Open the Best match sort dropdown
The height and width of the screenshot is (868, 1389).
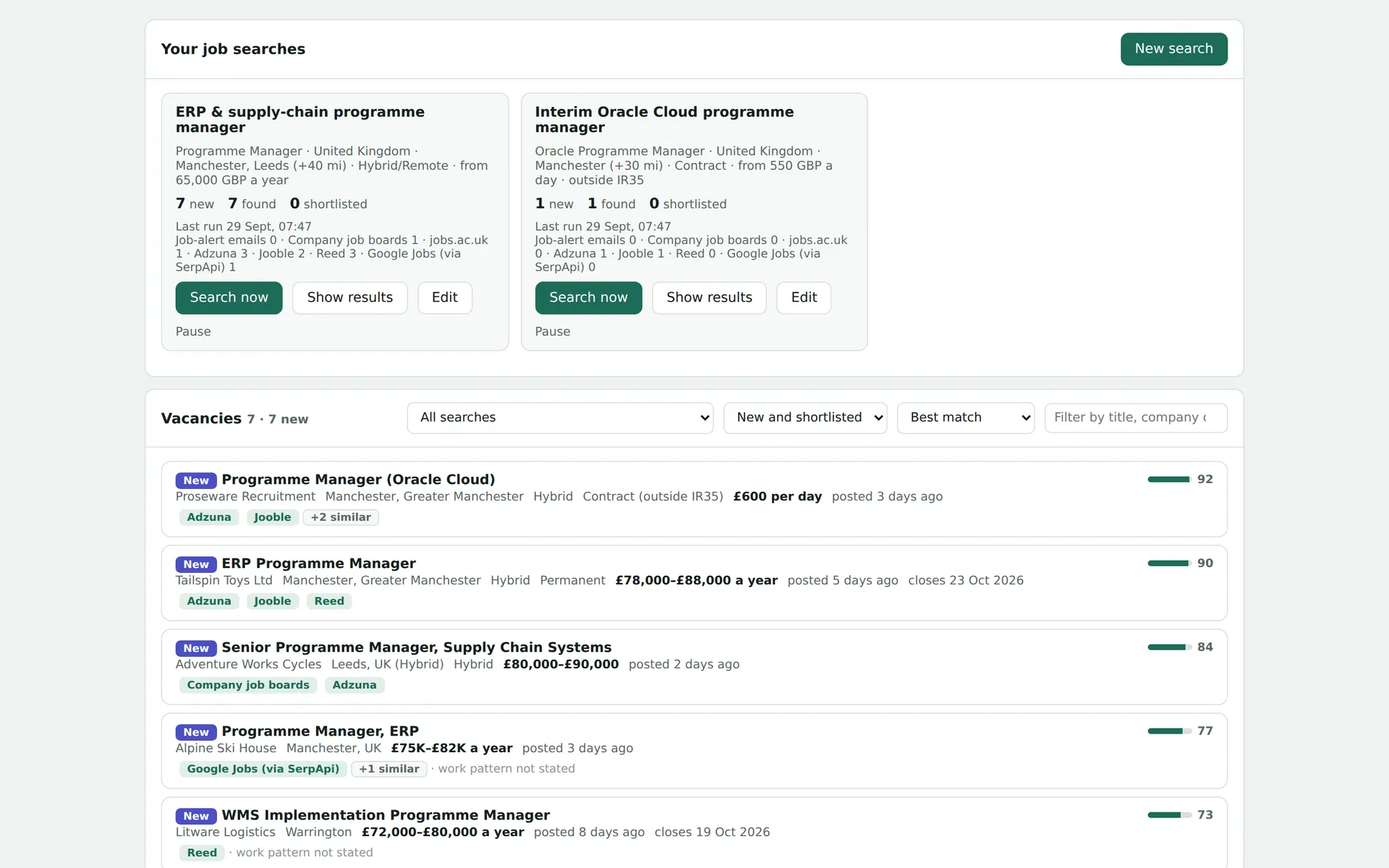(x=966, y=417)
